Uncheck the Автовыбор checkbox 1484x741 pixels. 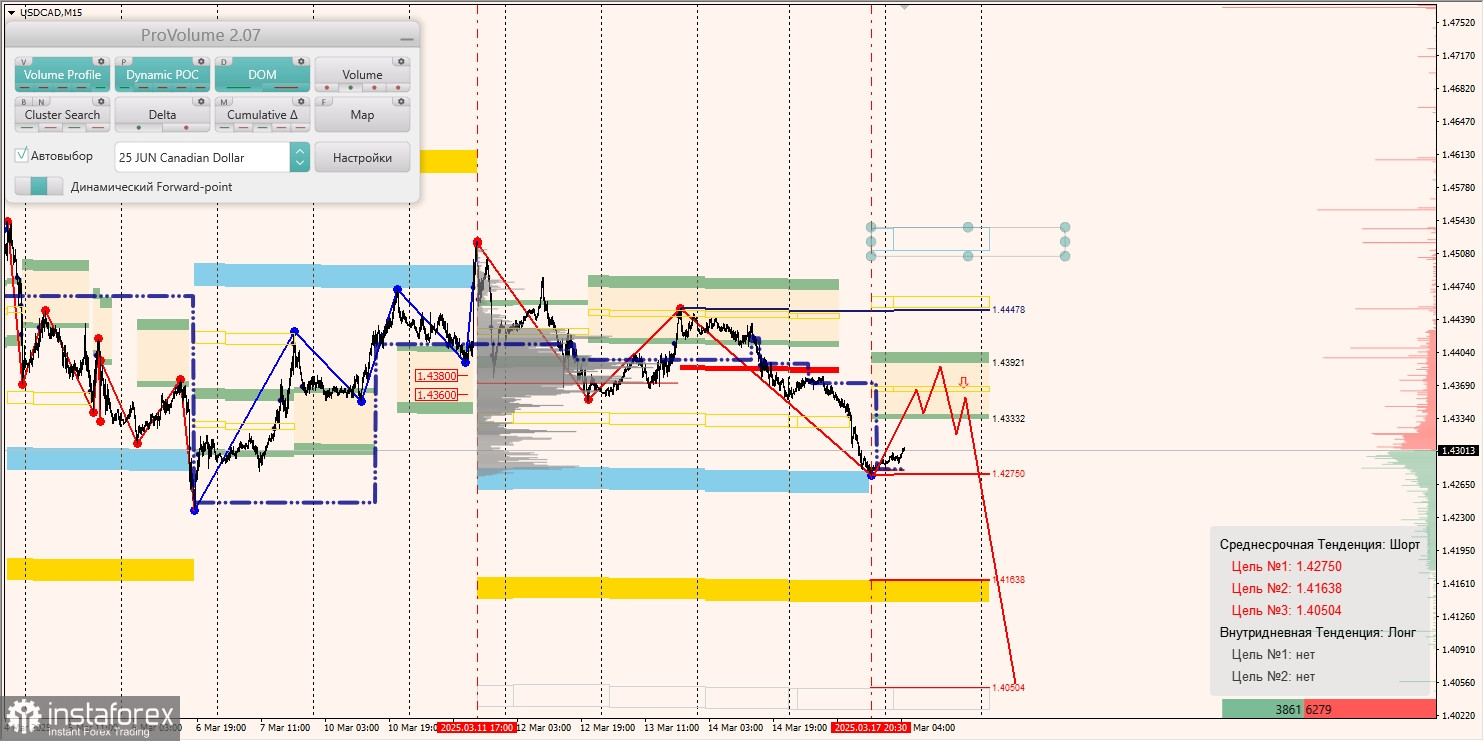[21, 155]
